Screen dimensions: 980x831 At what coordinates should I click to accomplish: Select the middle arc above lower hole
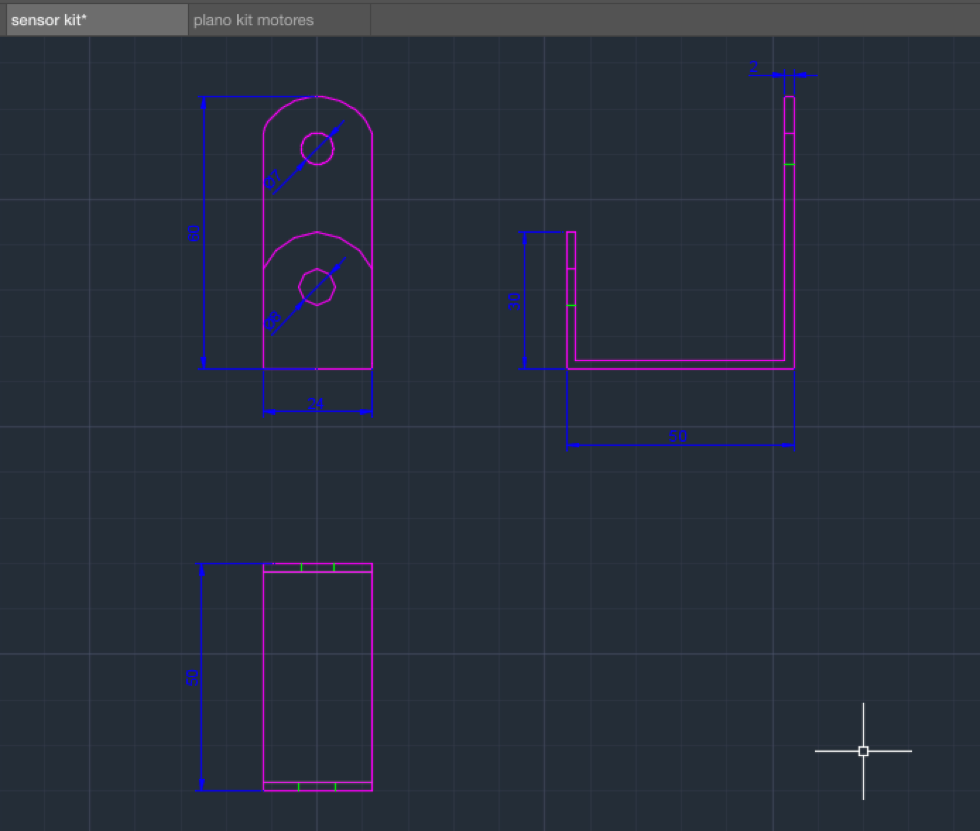point(317,233)
